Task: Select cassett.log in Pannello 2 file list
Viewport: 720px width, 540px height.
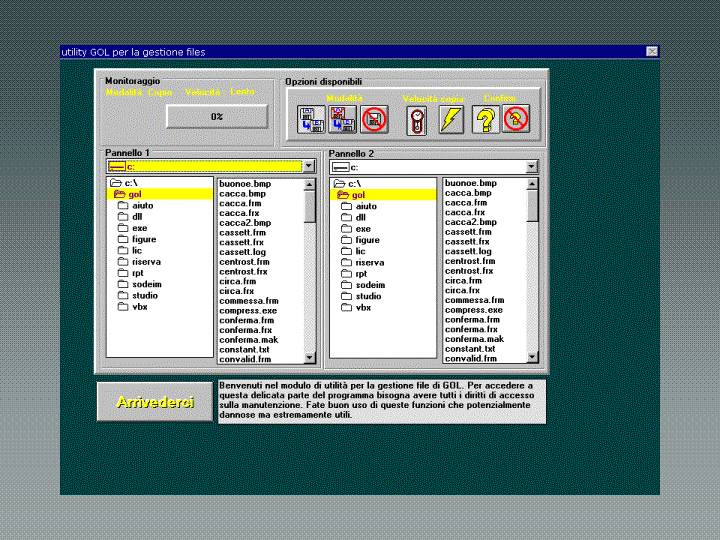Action: (x=468, y=251)
